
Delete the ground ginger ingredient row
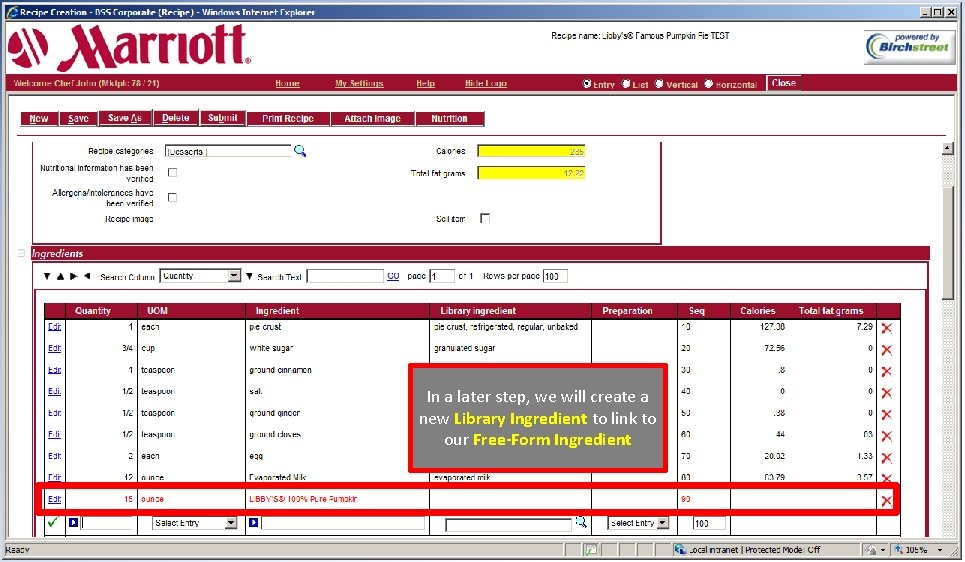point(886,414)
